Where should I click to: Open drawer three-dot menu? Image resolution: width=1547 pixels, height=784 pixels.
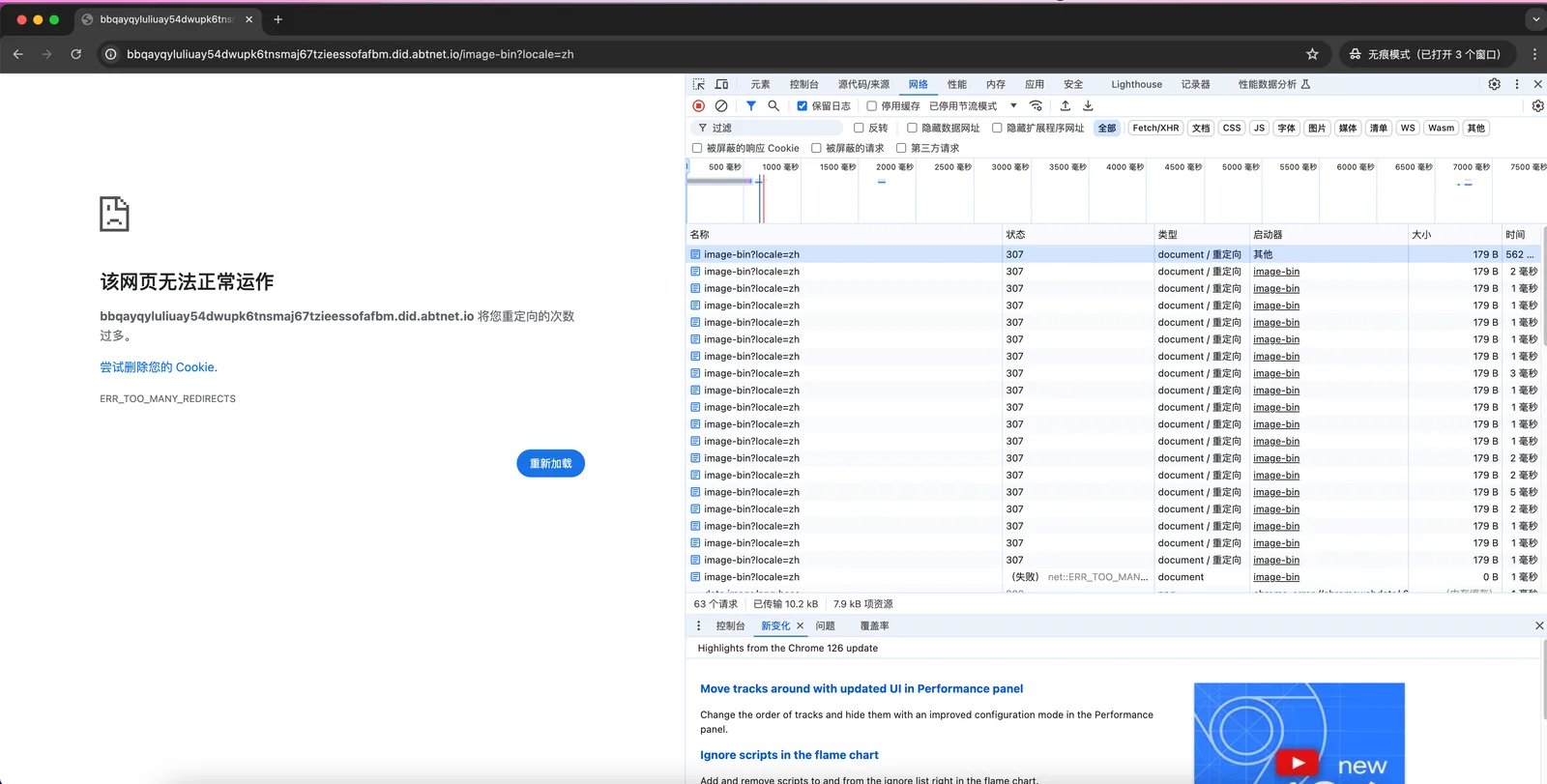(x=698, y=625)
